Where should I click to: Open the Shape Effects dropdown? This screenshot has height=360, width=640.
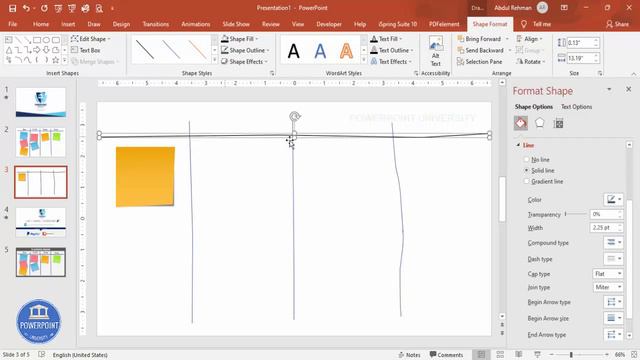244,62
